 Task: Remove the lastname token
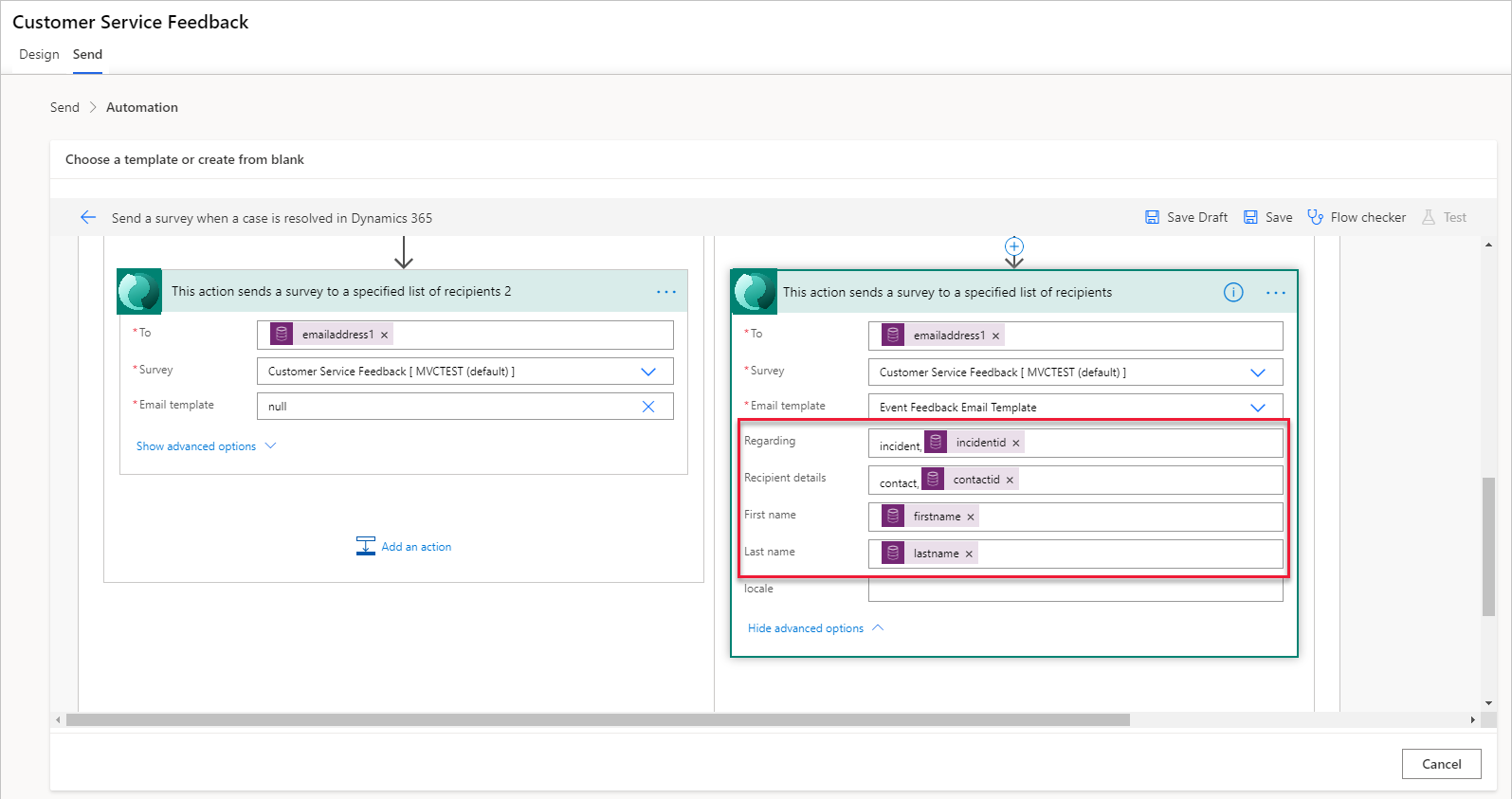pos(969,554)
